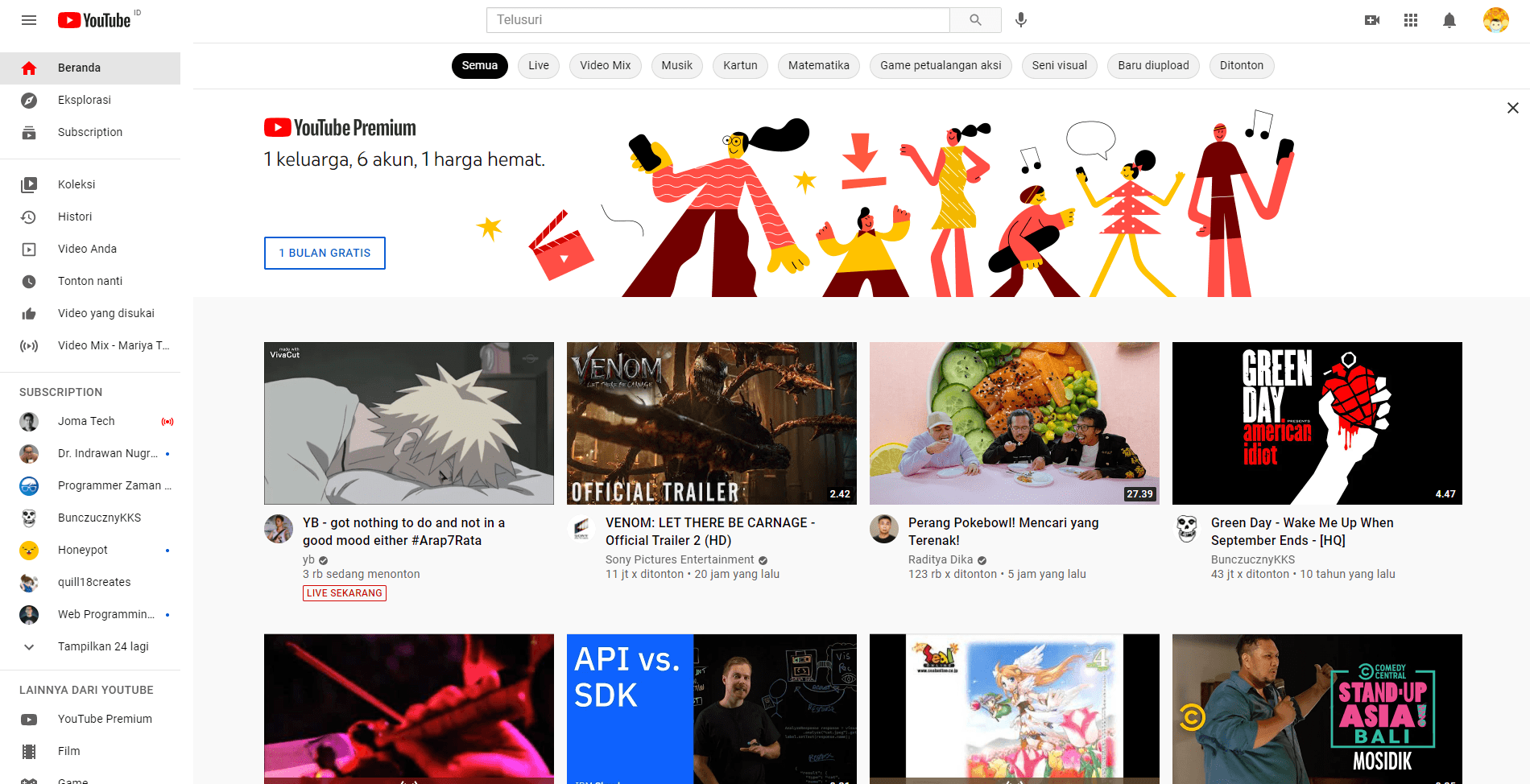Select the Ditonton filter chip
Viewport: 1530px width, 784px height.
[x=1242, y=66]
